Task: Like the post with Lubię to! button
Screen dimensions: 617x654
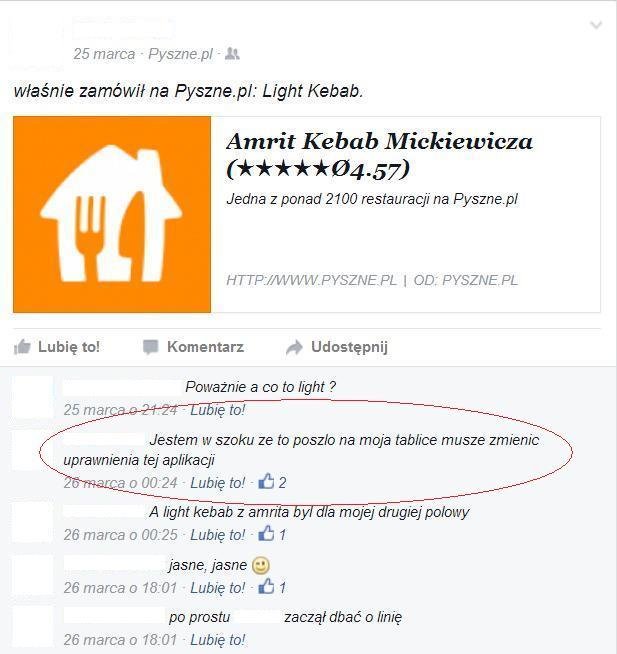Action: point(57,347)
